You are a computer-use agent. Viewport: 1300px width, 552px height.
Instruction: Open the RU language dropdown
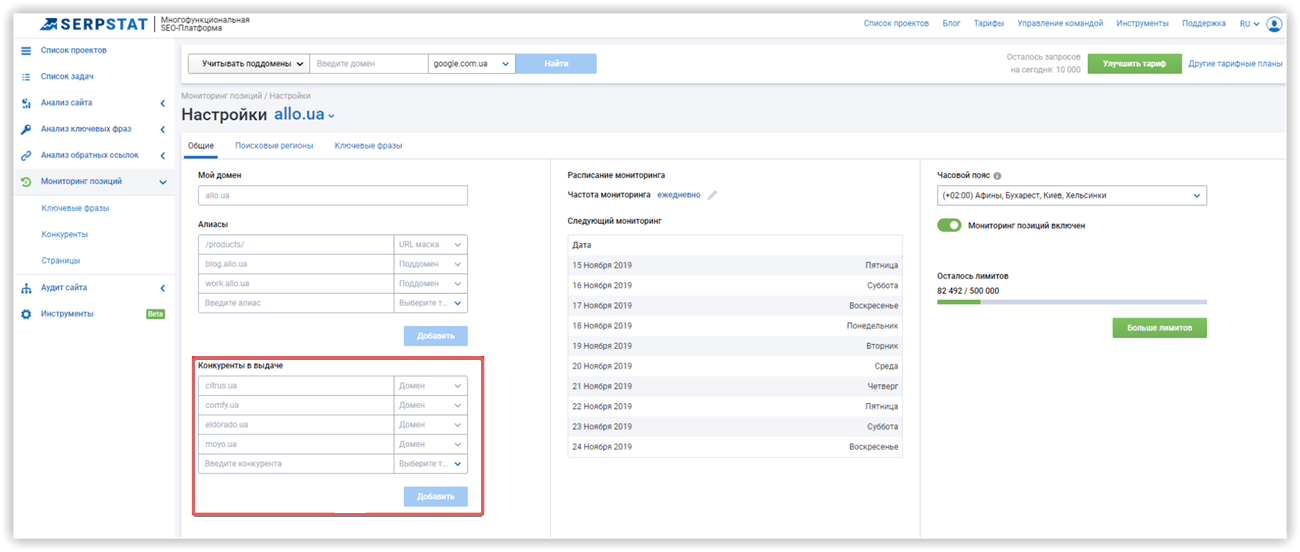[1249, 24]
